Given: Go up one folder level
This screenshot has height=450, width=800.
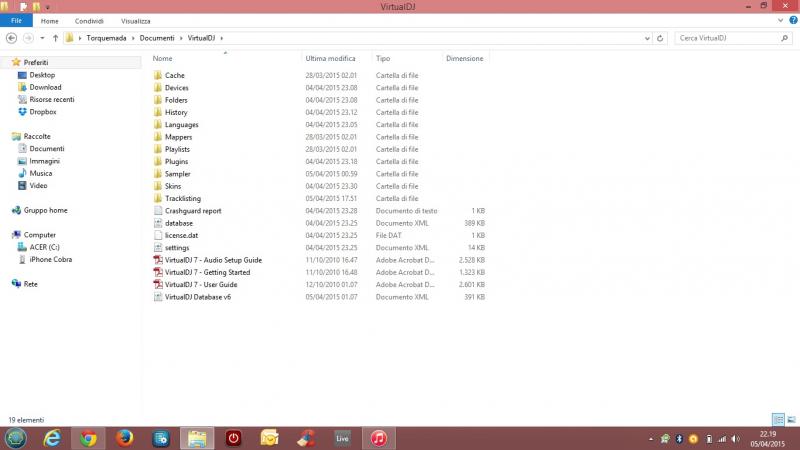Looking at the screenshot, I should tap(55, 38).
